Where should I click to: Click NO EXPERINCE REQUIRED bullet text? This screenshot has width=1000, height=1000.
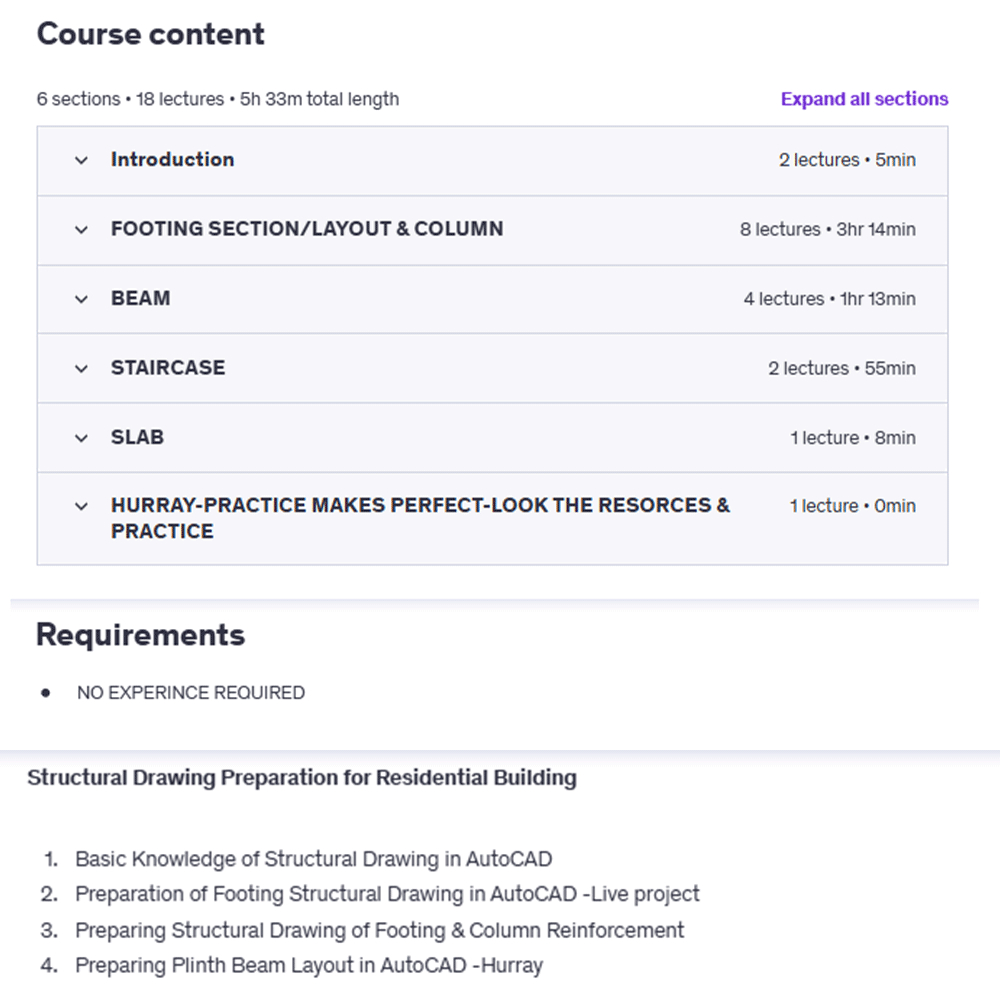point(190,693)
